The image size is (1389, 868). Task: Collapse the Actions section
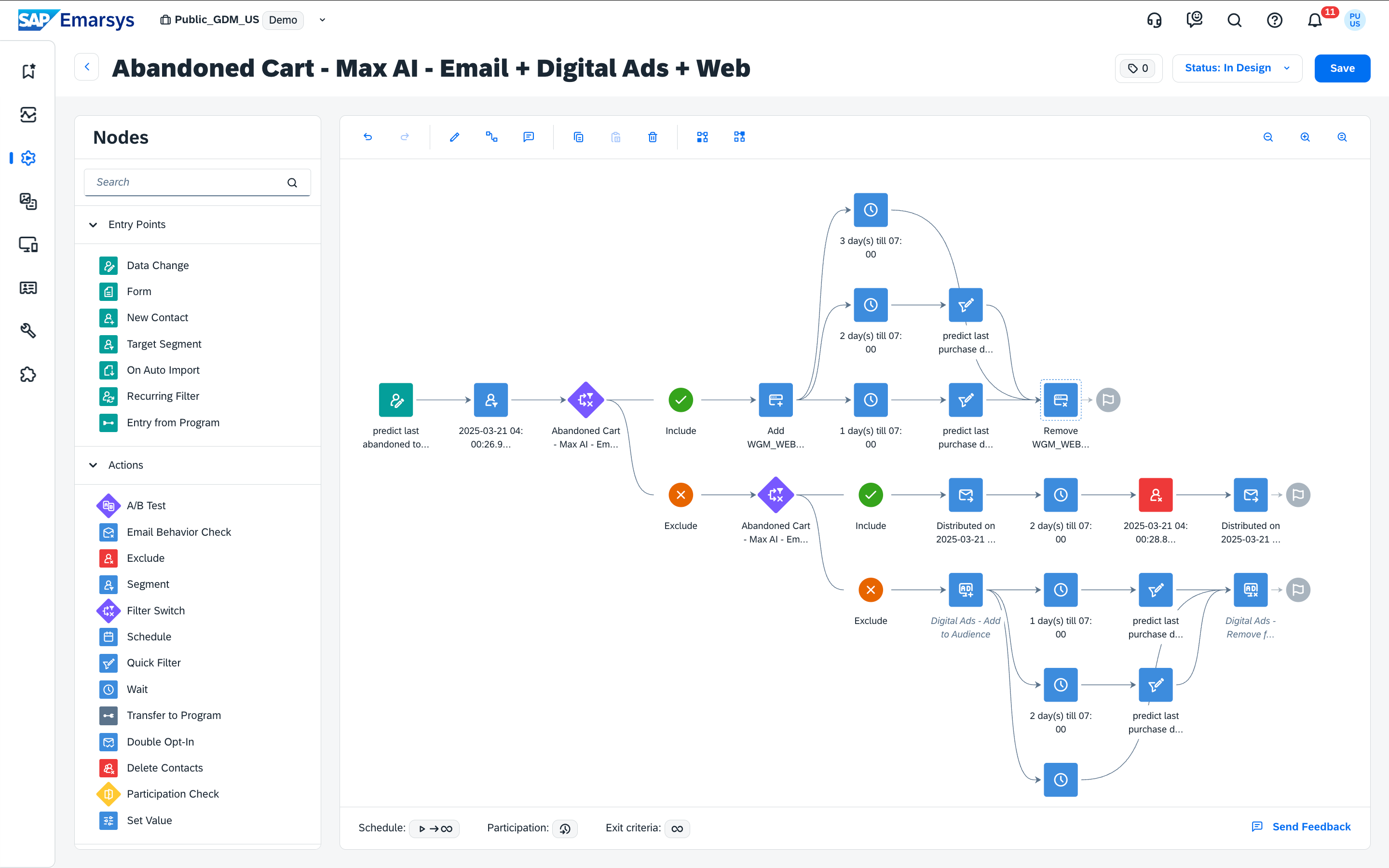[93, 465]
